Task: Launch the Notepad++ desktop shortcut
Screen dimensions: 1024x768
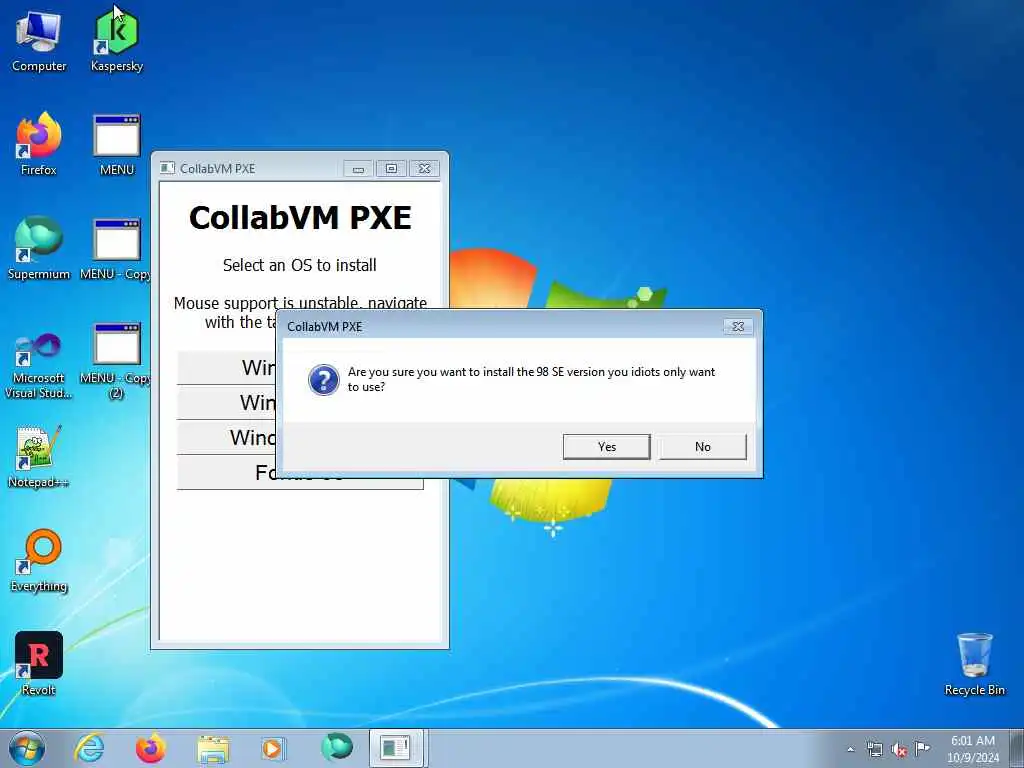Action: (39, 457)
